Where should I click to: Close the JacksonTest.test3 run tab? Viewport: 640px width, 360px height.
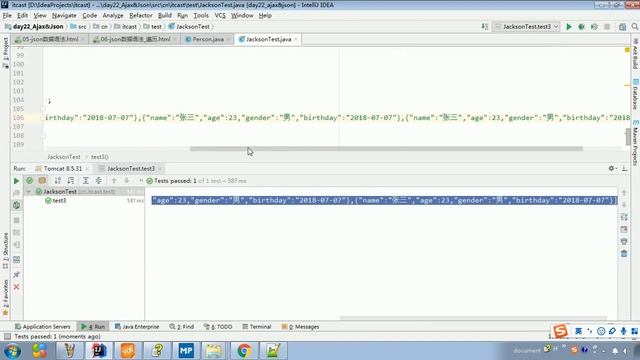pyautogui.click(x=160, y=169)
